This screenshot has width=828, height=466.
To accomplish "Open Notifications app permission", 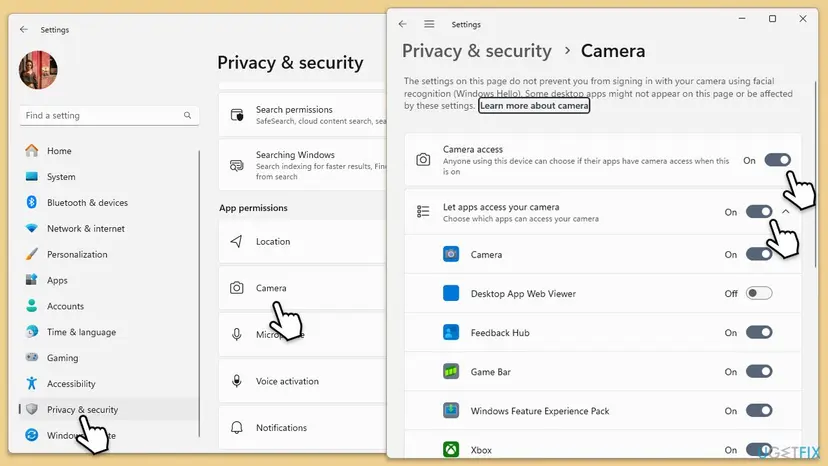I will click(303, 427).
